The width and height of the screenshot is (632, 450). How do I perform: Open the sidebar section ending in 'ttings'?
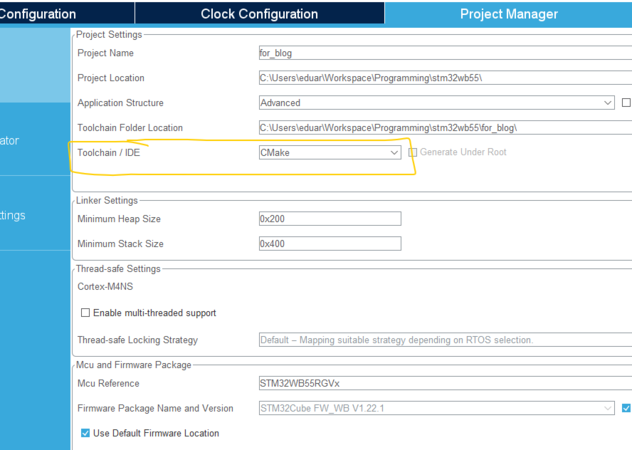[35, 214]
